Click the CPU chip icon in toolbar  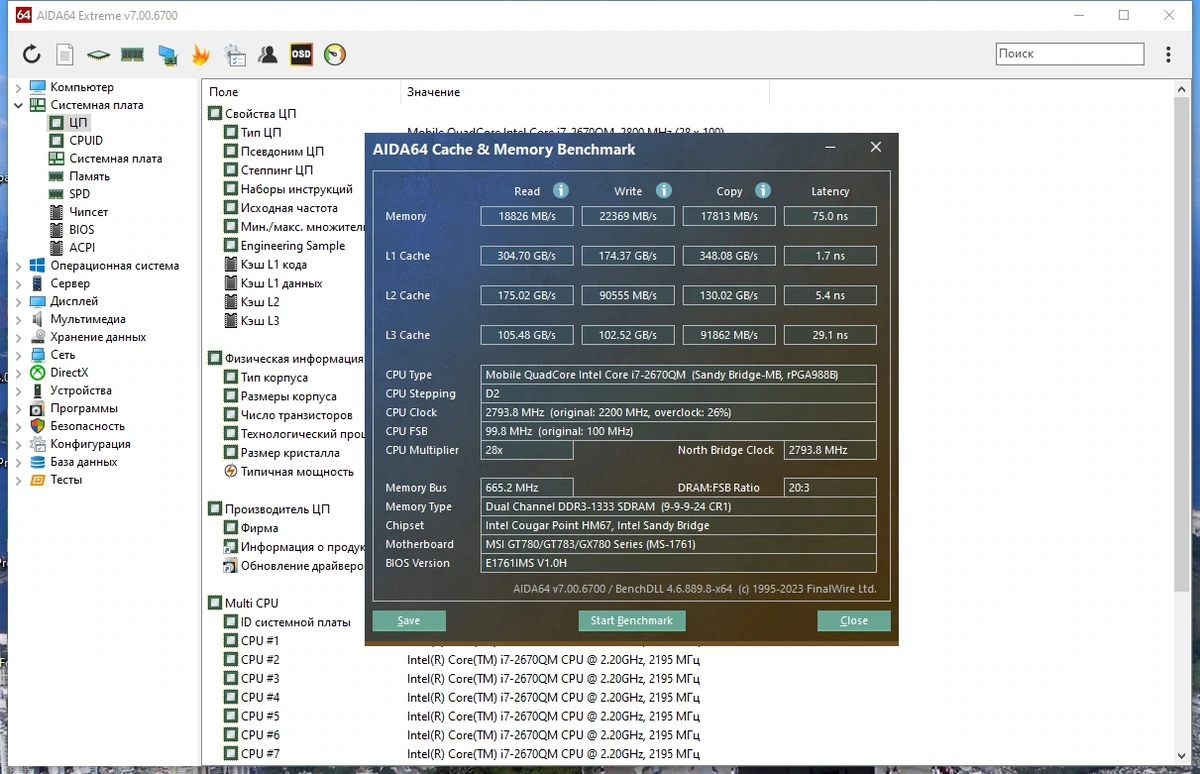[x=98, y=54]
